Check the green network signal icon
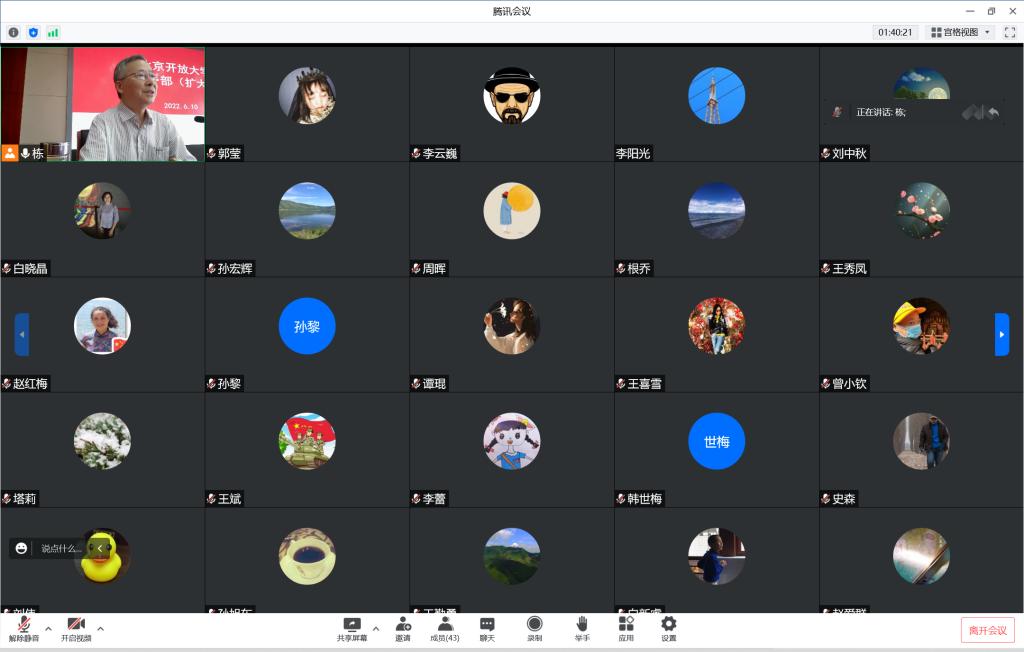The height and width of the screenshot is (652, 1024). point(53,32)
